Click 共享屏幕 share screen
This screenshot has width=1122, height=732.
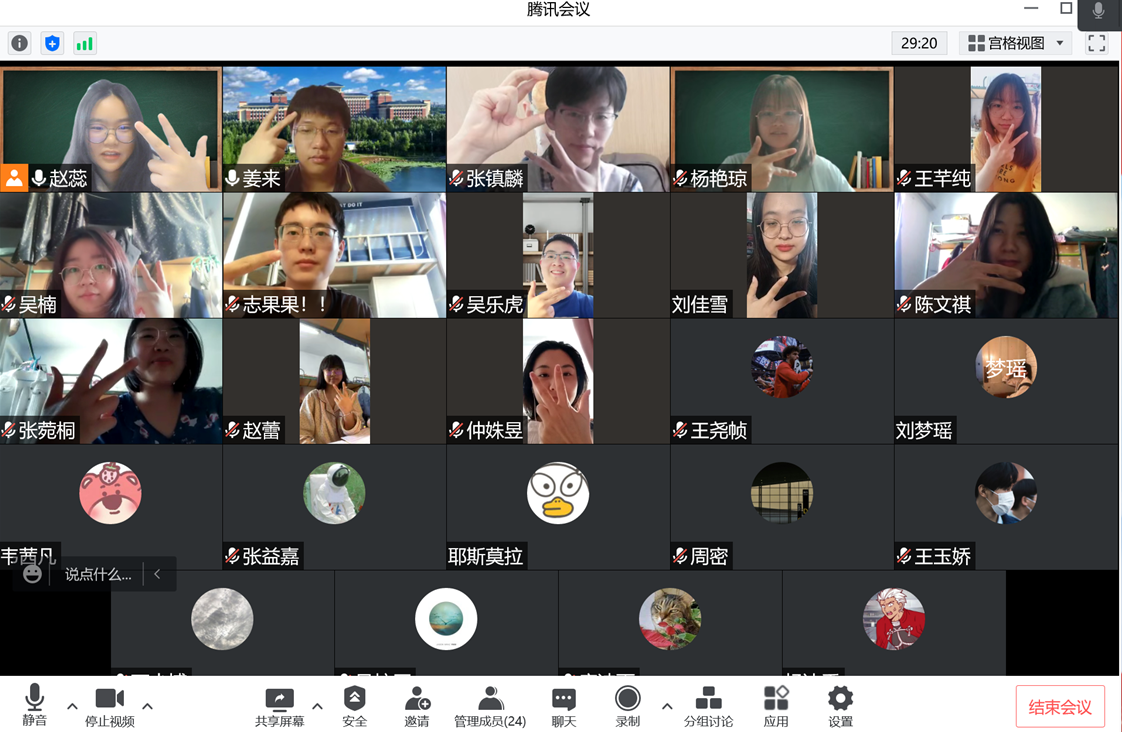(279, 706)
